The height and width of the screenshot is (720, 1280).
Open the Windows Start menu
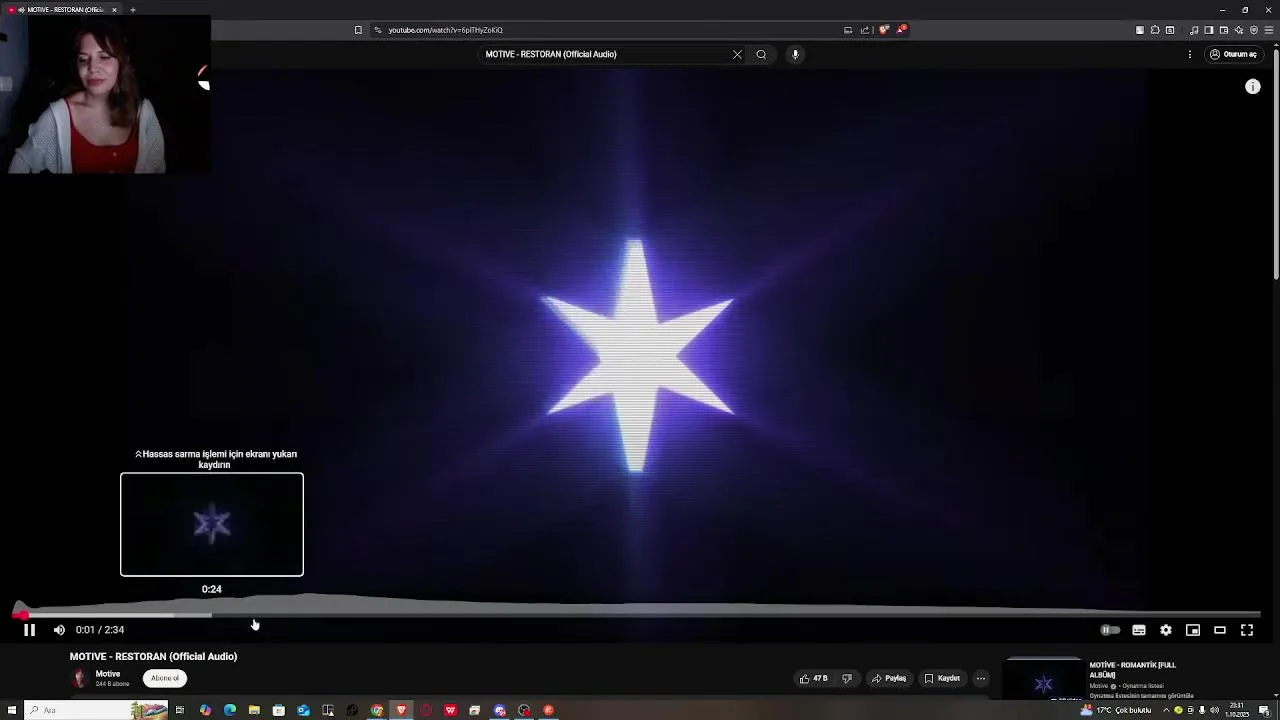[x=13, y=711]
